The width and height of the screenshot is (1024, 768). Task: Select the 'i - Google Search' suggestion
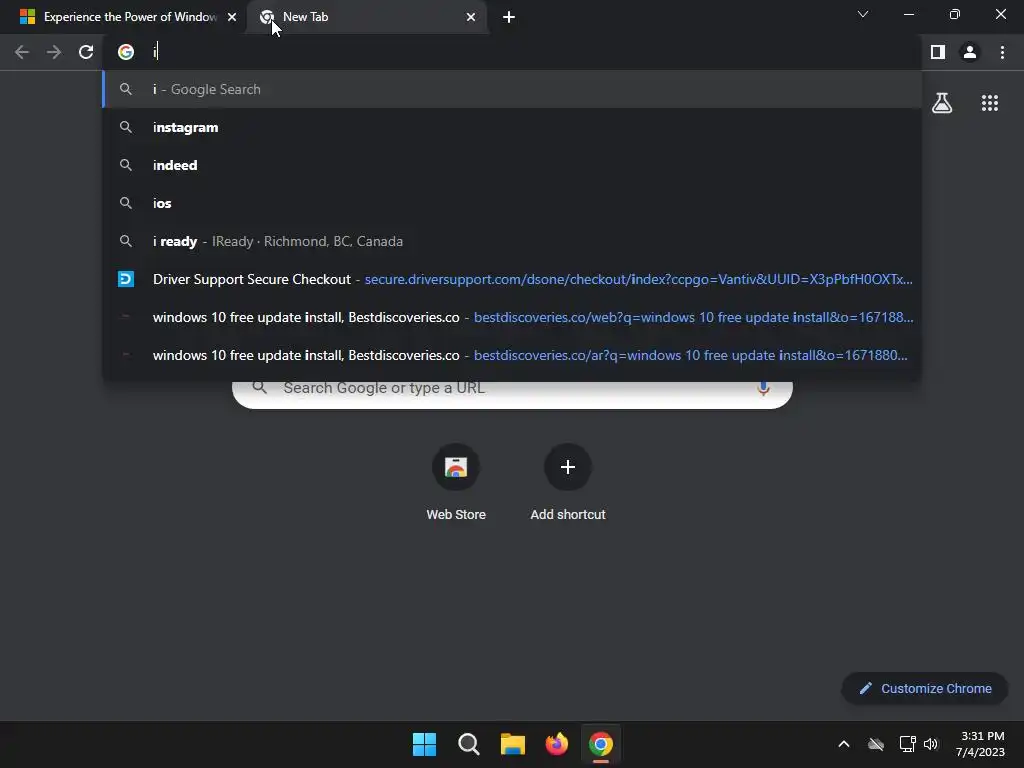coord(512,89)
